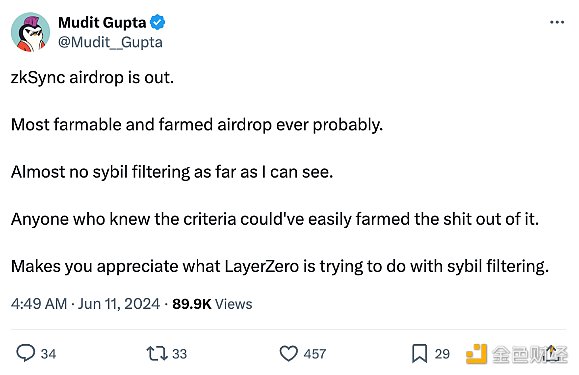Bookmark the tweet with bookmark icon

[x=419, y=354]
